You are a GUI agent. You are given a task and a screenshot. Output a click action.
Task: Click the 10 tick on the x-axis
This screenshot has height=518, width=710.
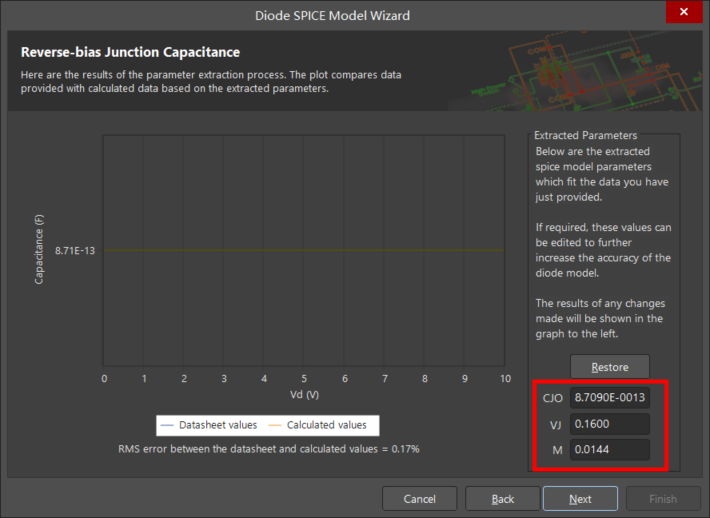point(503,378)
